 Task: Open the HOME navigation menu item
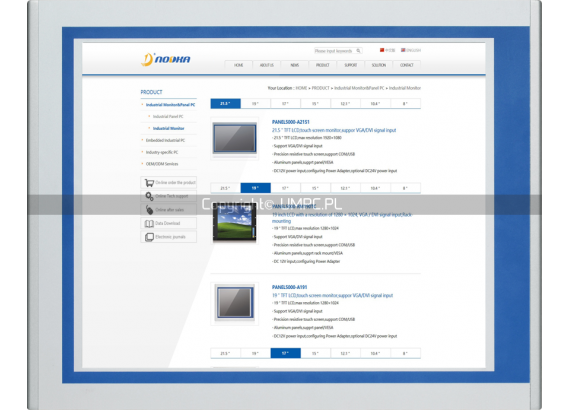(238, 65)
